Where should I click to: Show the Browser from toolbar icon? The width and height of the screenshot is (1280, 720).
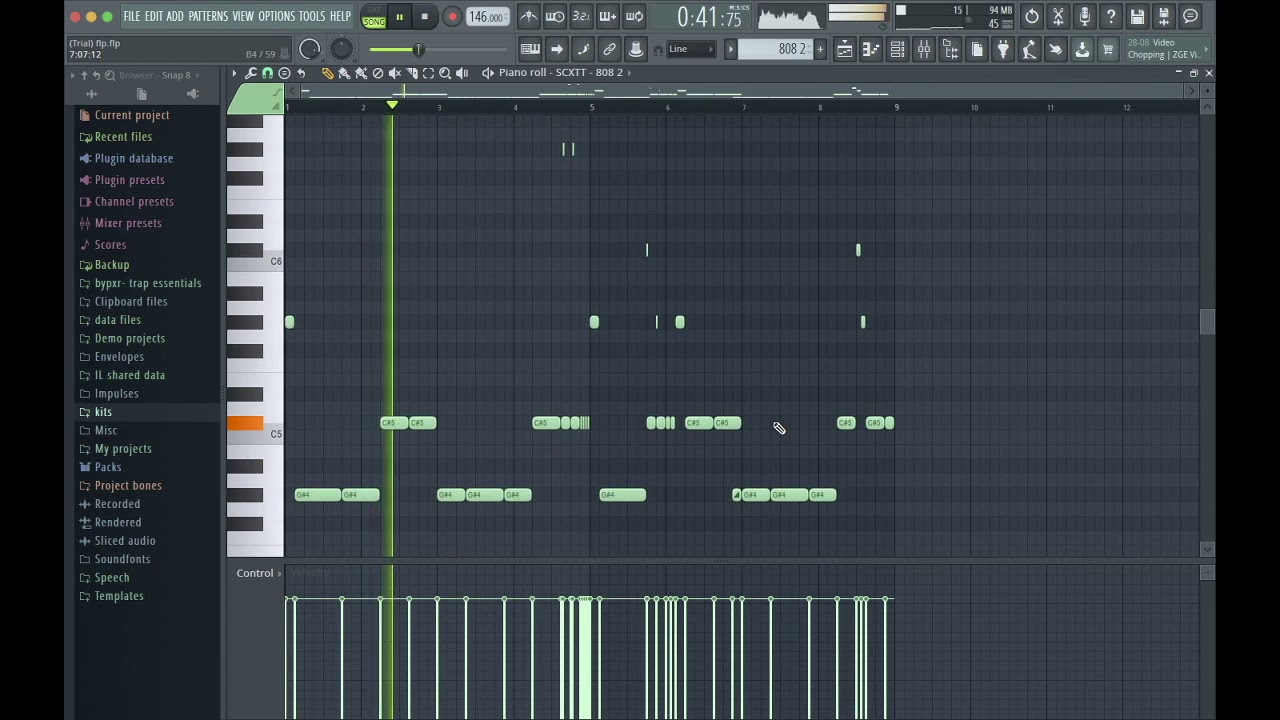point(950,50)
